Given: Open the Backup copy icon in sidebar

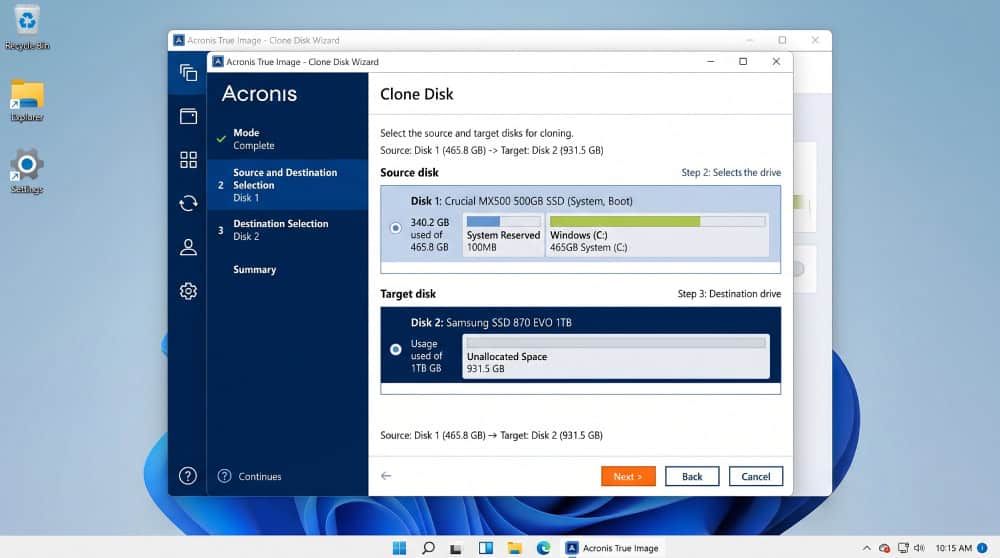Looking at the screenshot, I should 188,73.
